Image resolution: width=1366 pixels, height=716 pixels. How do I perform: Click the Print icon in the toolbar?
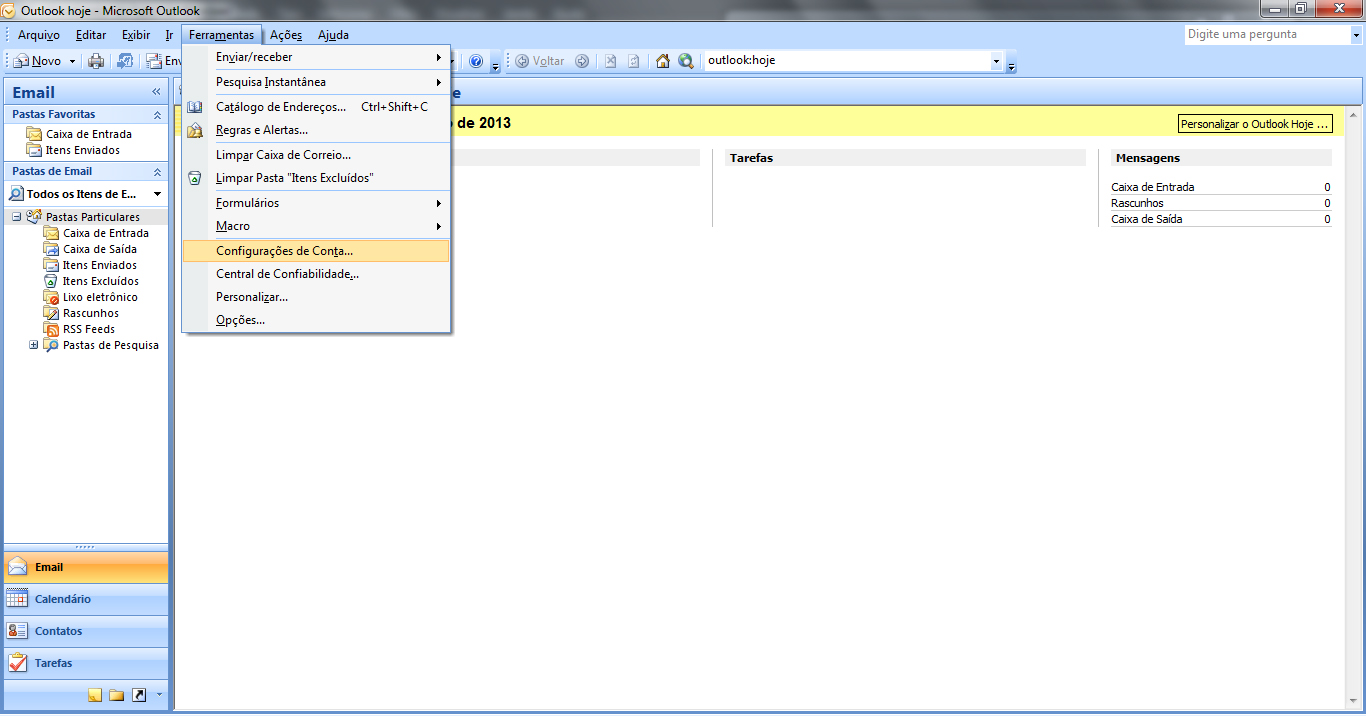96,61
